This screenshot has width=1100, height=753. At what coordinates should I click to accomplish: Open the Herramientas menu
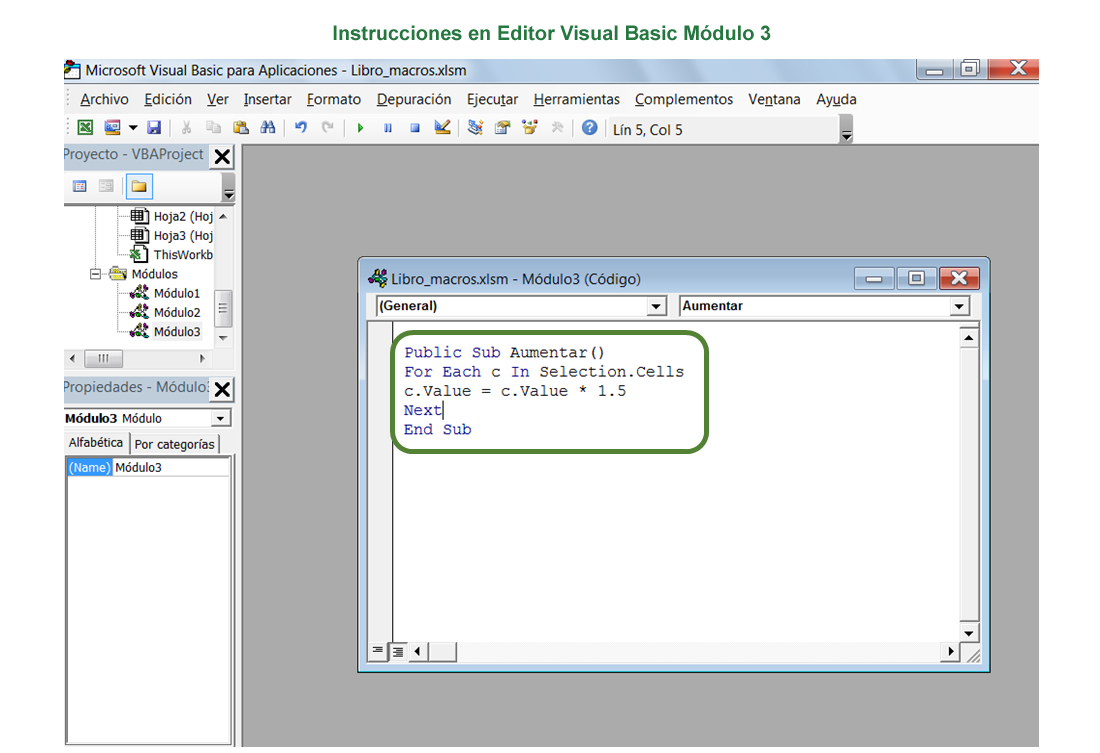pos(577,100)
